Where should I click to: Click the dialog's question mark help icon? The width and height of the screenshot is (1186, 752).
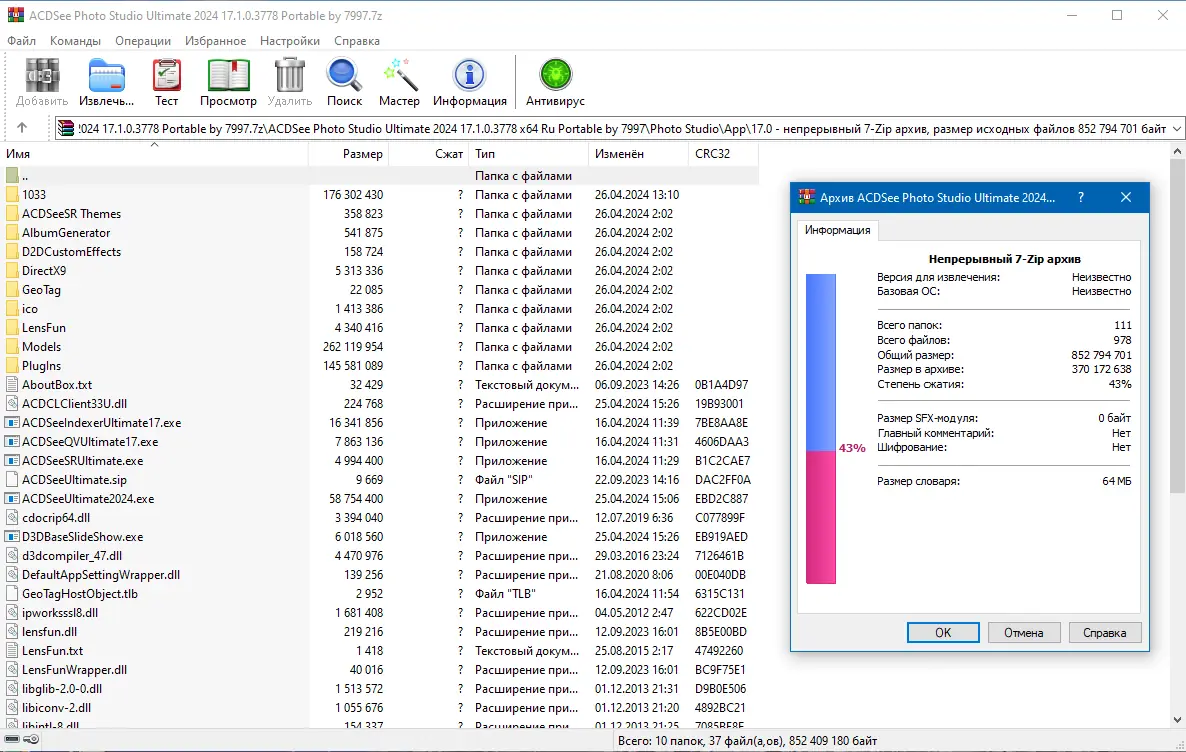click(x=1081, y=197)
